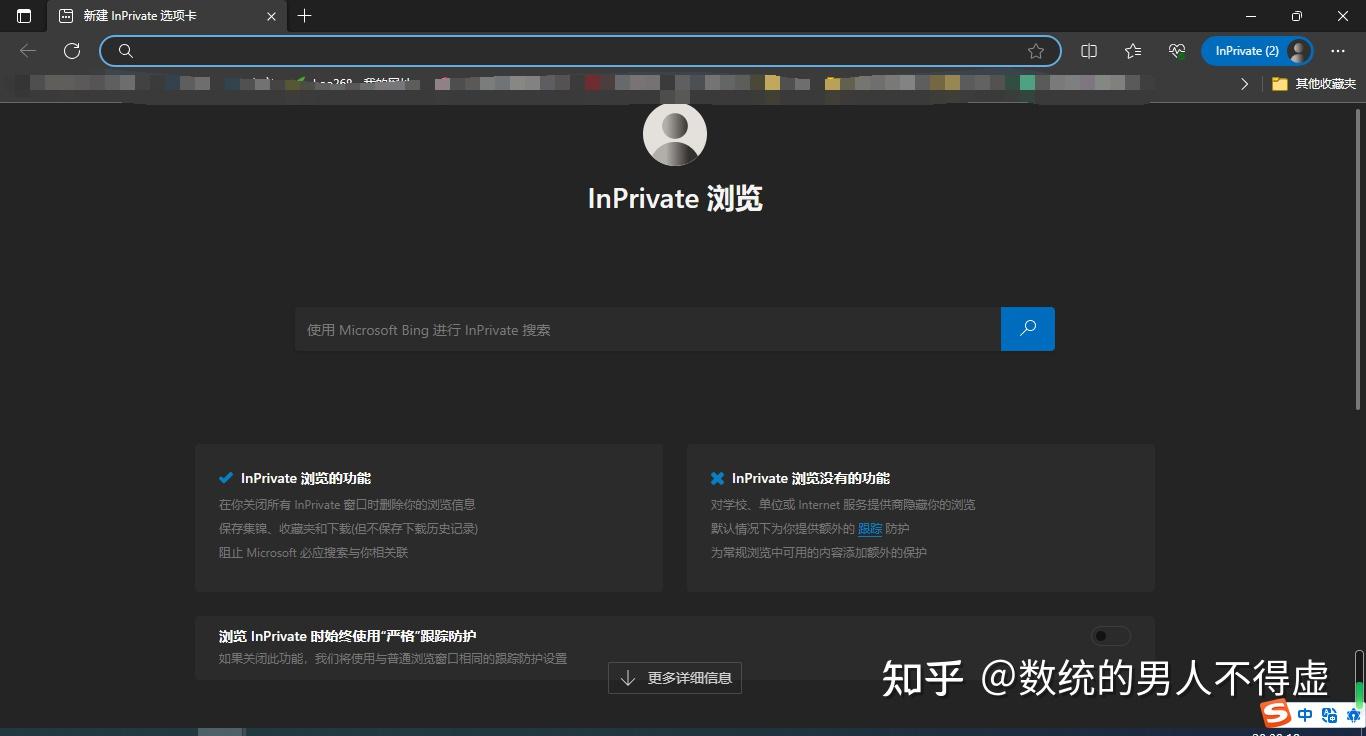Click the InPrivate (2) profile button

pyautogui.click(x=1257, y=51)
